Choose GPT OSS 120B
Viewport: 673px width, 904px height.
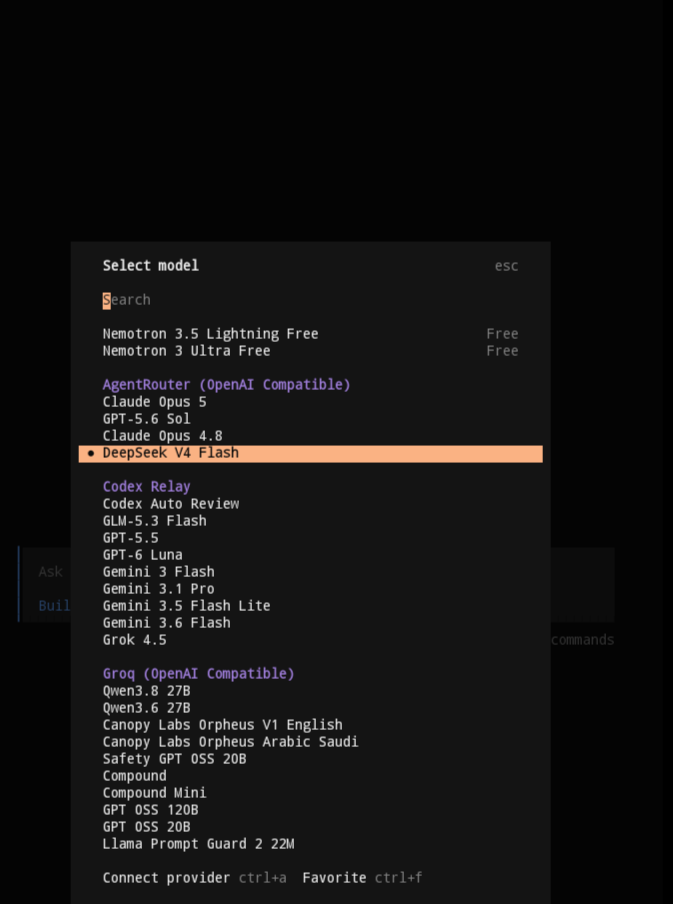coord(310,810)
